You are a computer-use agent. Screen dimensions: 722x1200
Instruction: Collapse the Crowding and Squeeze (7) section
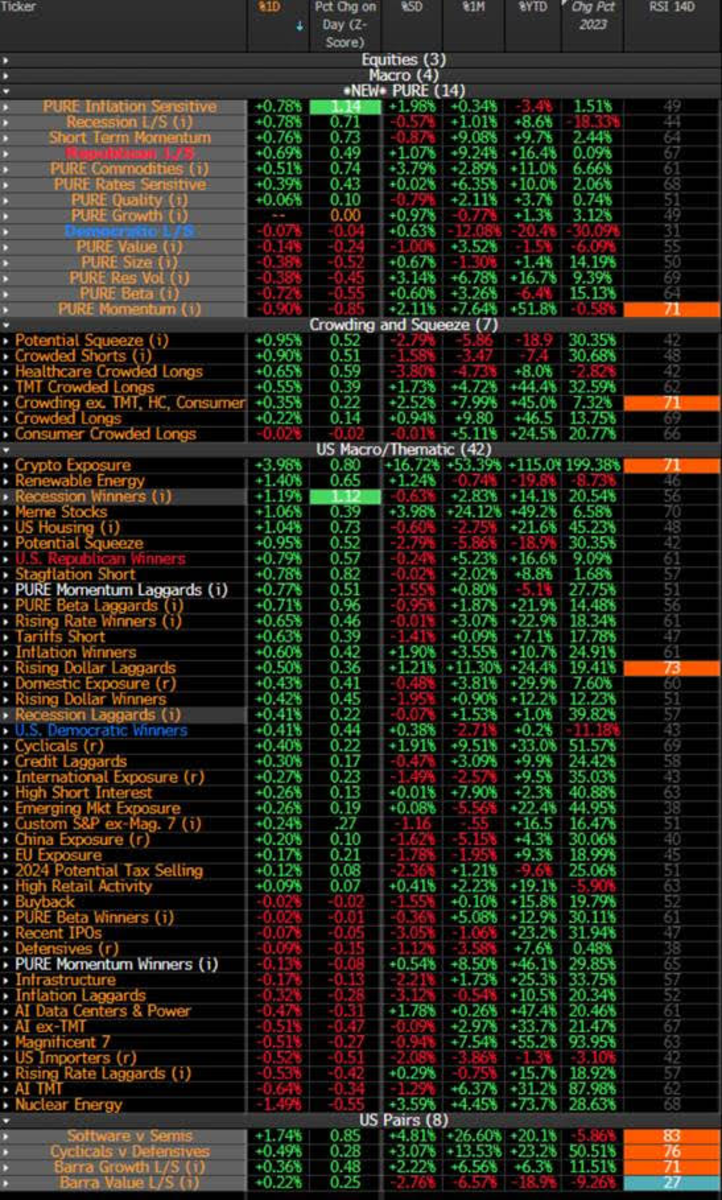pyautogui.click(x=6, y=325)
